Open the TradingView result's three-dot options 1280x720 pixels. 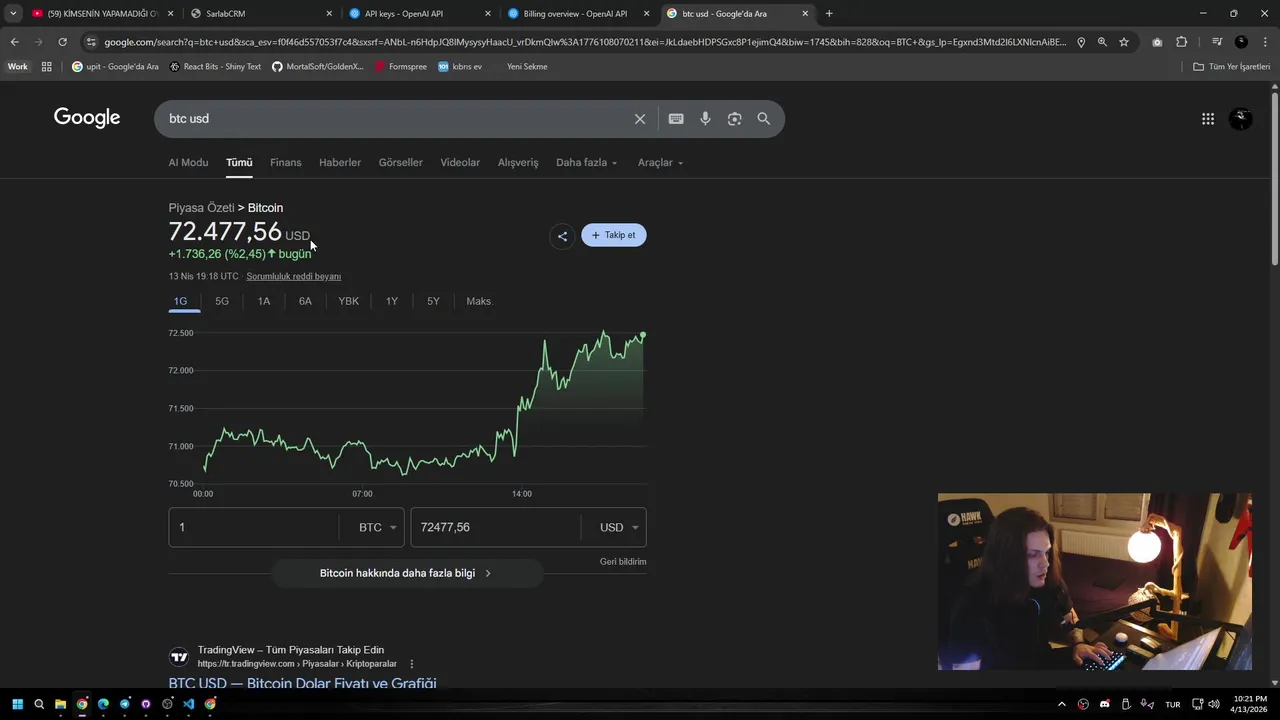[x=411, y=664]
